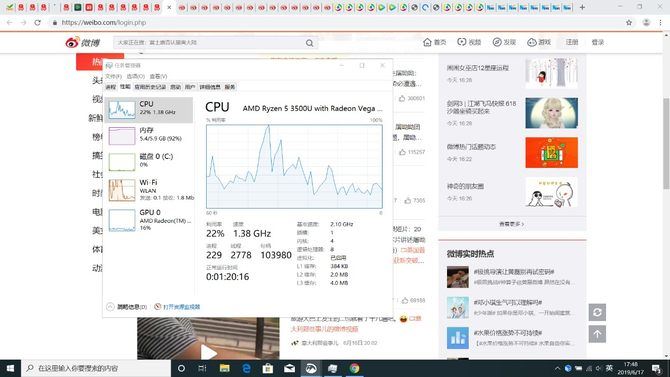Viewport: 670px width, 377px height.
Task: Open orange gift box thumbnail
Action: click(x=551, y=153)
